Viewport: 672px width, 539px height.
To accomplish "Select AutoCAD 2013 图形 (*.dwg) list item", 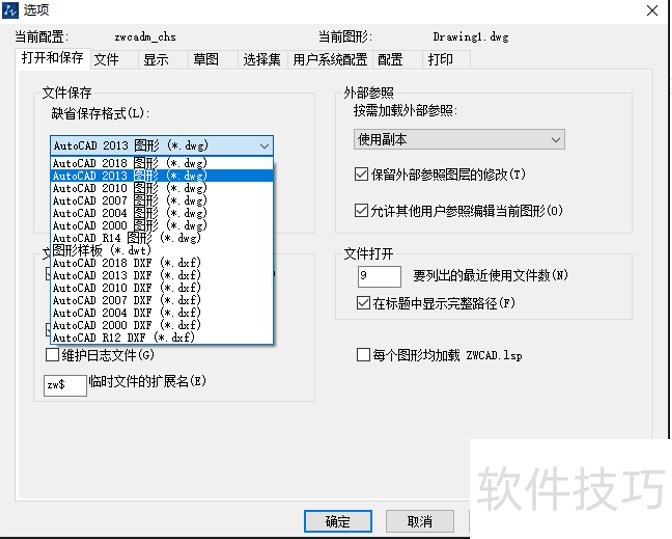I will [x=162, y=176].
